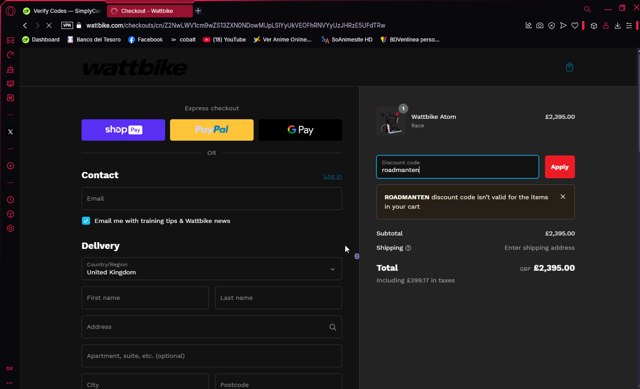Pay with Google Pay button
This screenshot has width=640, height=389.
300,130
